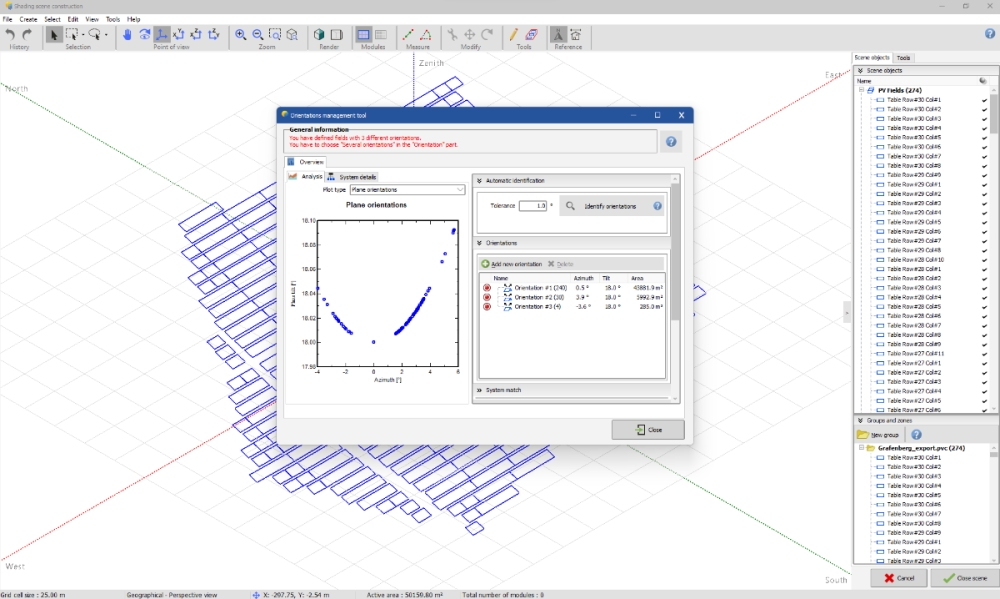Image resolution: width=1000 pixels, height=599 pixels.
Task: Select the pan hand tool
Action: coord(128,34)
